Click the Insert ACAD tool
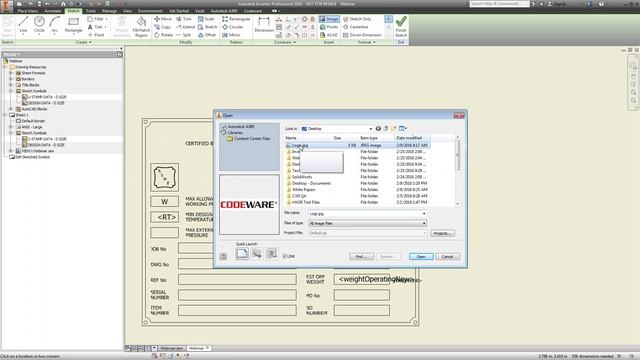Image resolution: width=640 pixels, height=360 pixels. click(329, 35)
